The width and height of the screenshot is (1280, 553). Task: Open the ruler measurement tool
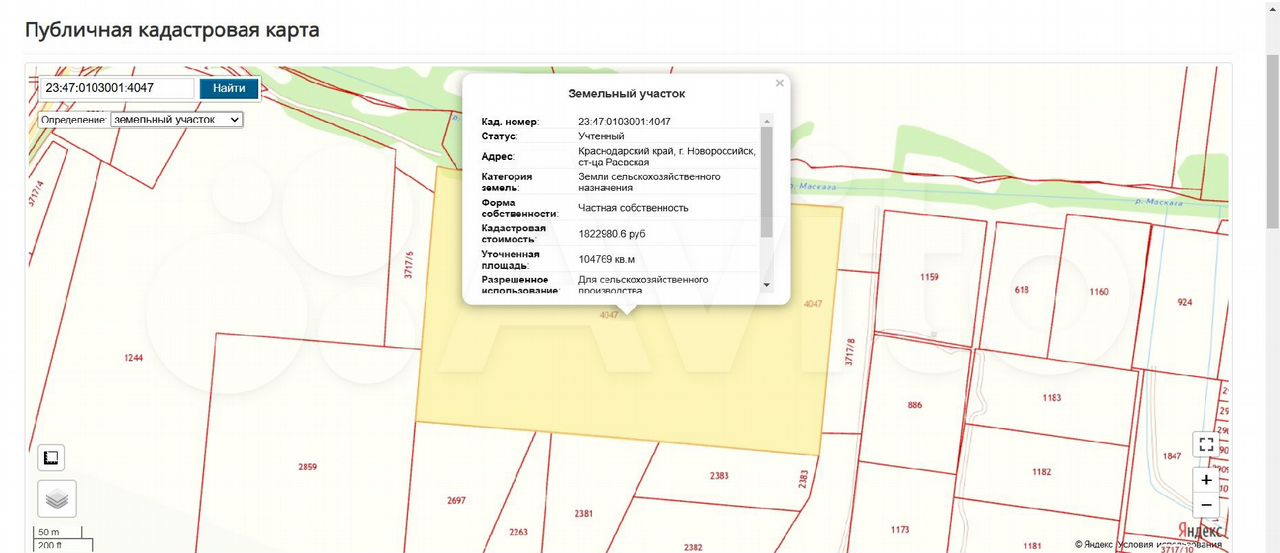click(51, 458)
